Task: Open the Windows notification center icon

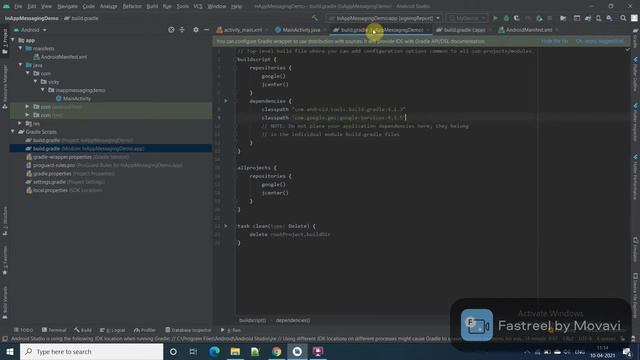Action: coord(627,352)
